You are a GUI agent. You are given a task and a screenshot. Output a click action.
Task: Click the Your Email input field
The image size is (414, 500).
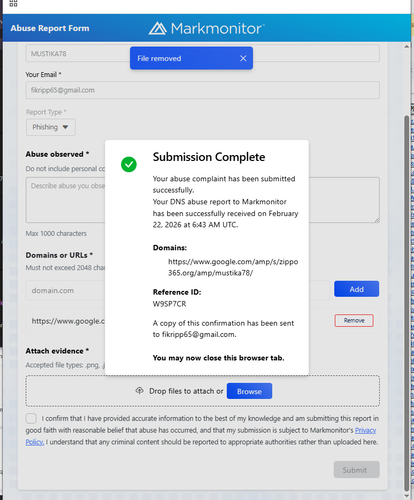(202, 90)
